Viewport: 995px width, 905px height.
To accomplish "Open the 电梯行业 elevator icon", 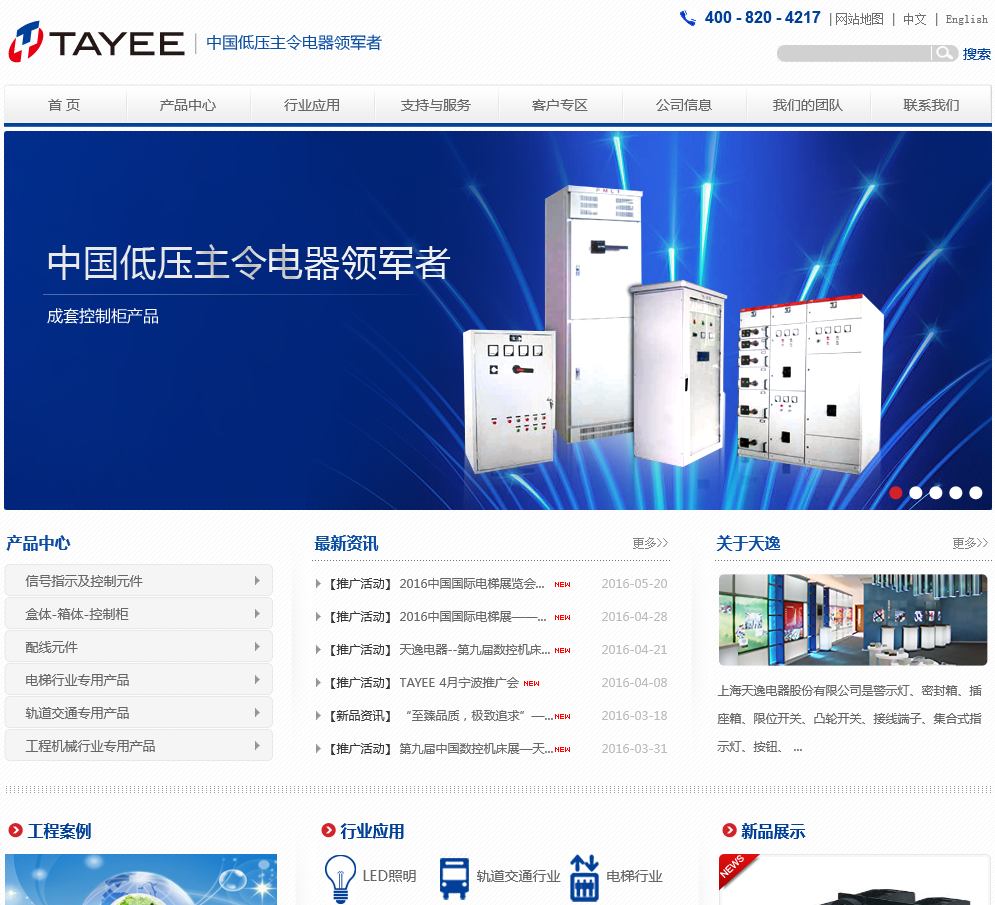I will [x=584, y=878].
